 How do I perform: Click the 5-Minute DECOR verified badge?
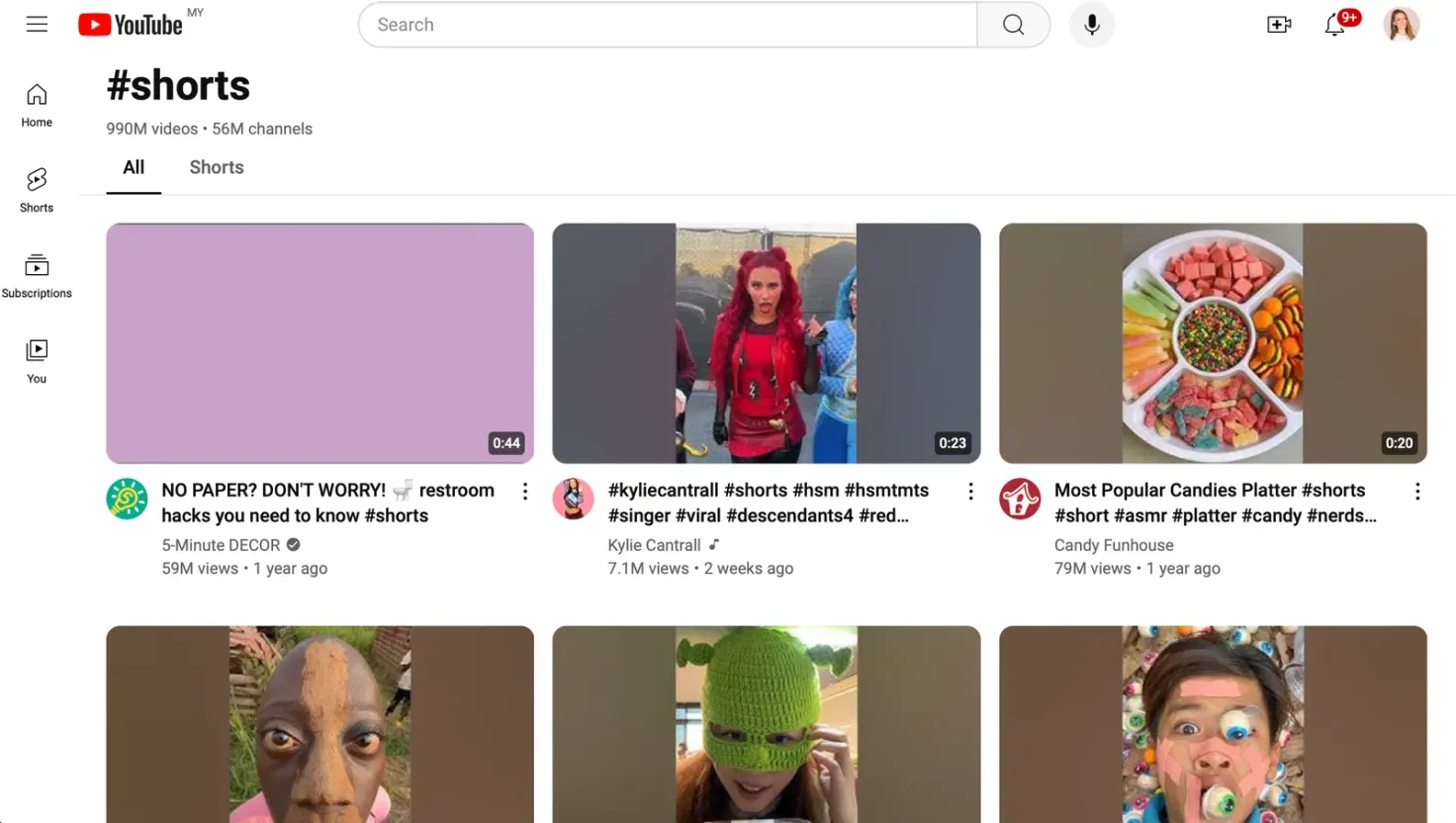294,544
